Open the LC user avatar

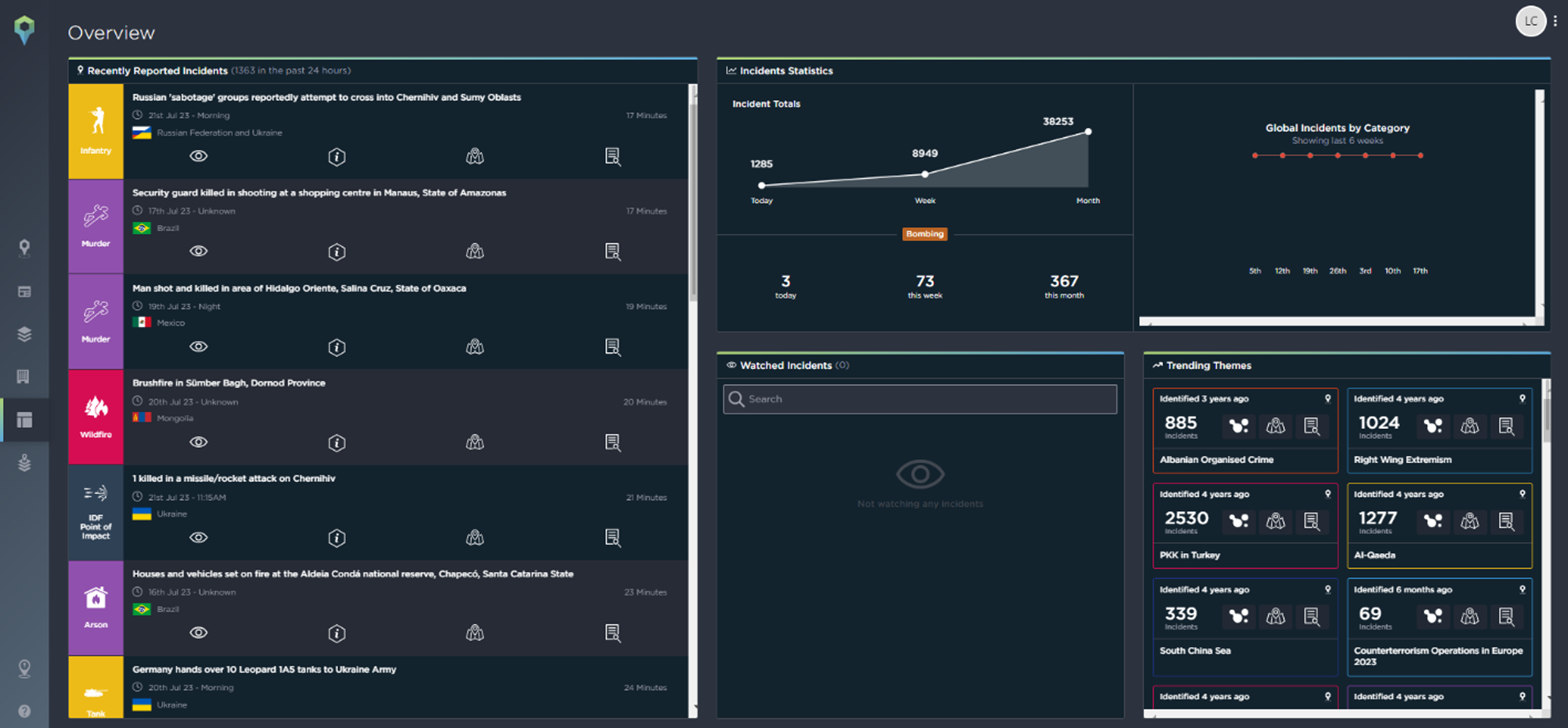tap(1530, 21)
